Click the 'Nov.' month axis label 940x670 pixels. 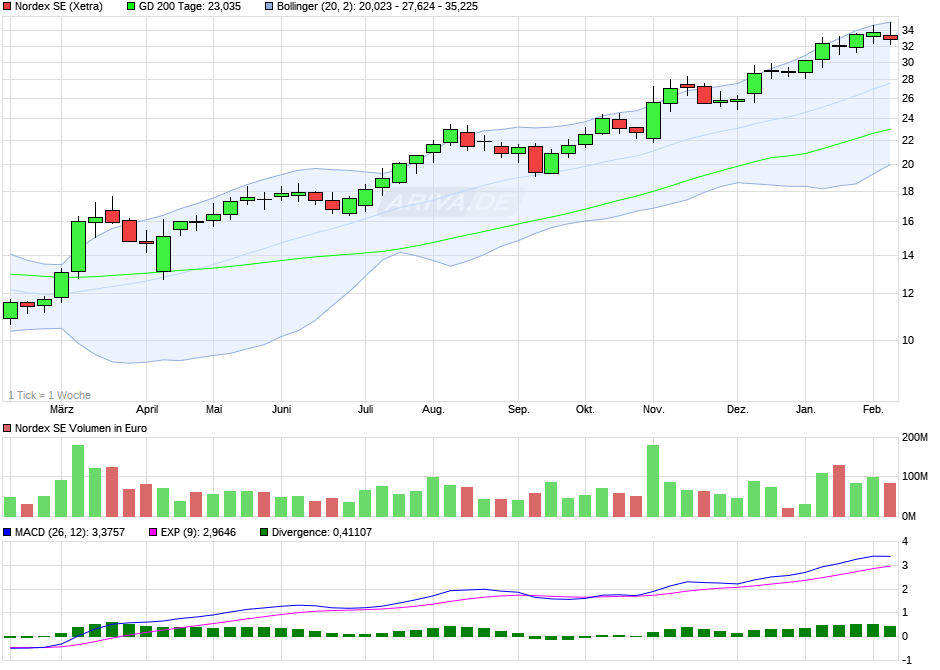coord(653,409)
